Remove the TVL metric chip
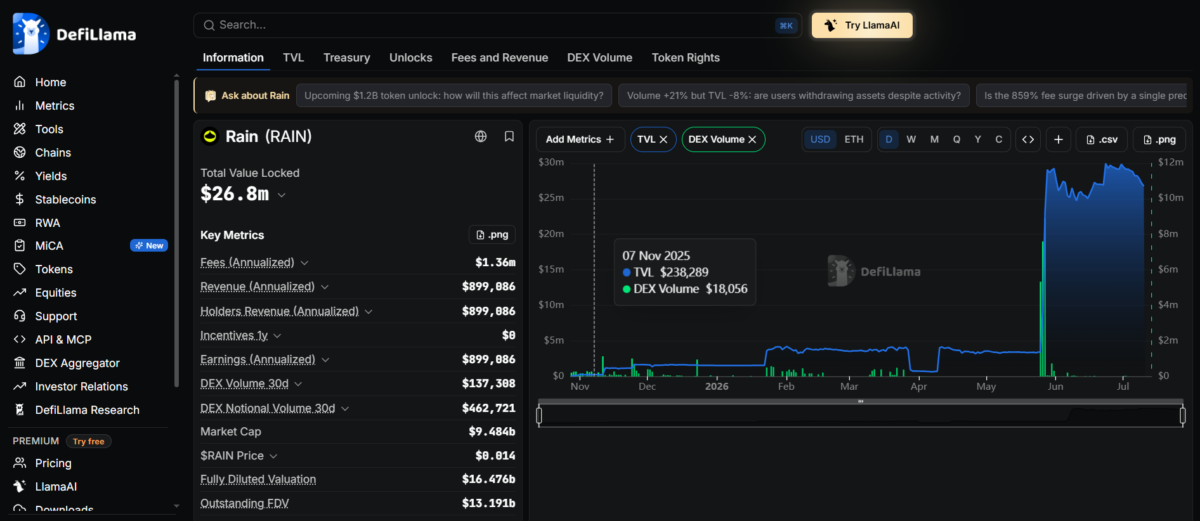 click(x=663, y=140)
